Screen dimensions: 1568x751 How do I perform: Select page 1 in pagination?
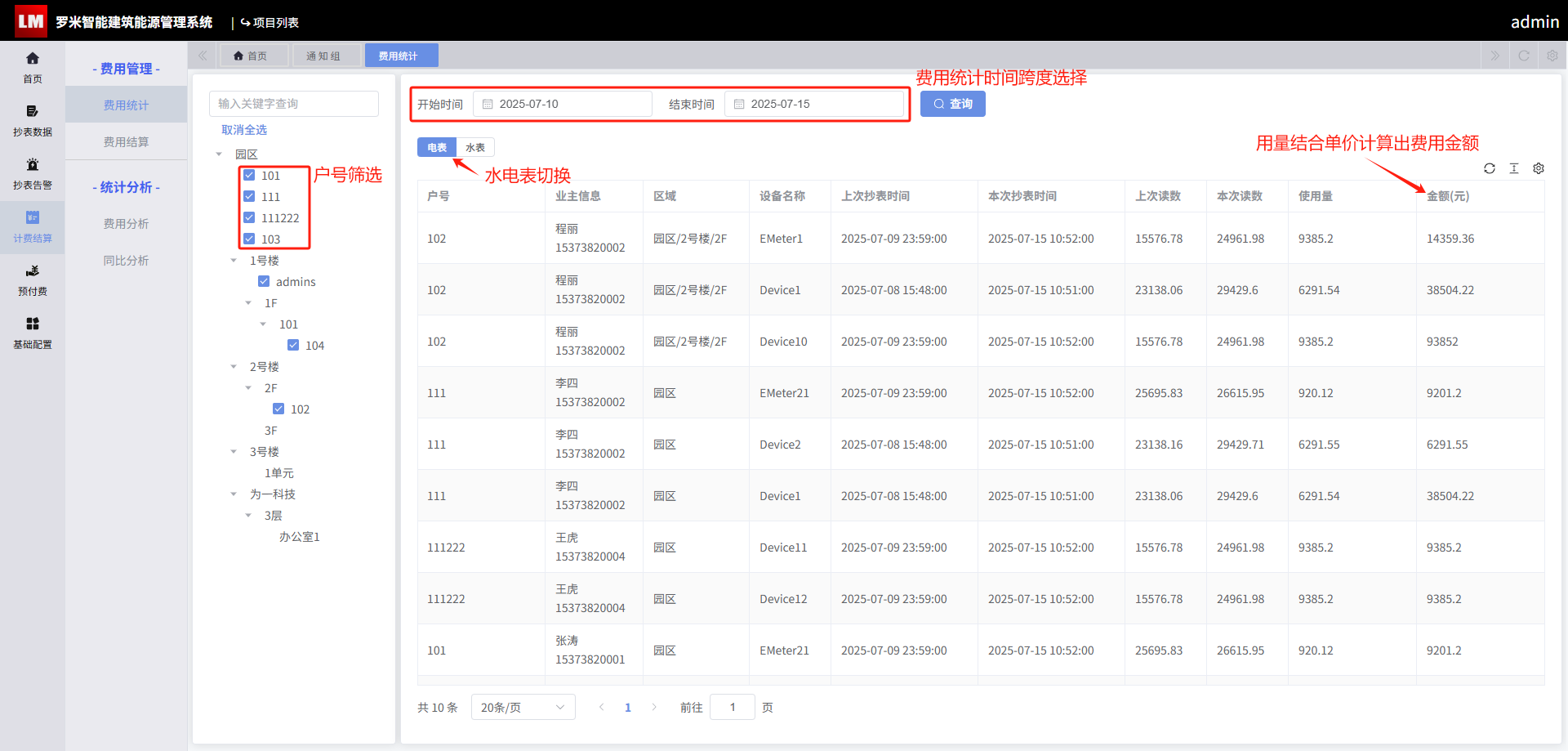click(x=628, y=707)
